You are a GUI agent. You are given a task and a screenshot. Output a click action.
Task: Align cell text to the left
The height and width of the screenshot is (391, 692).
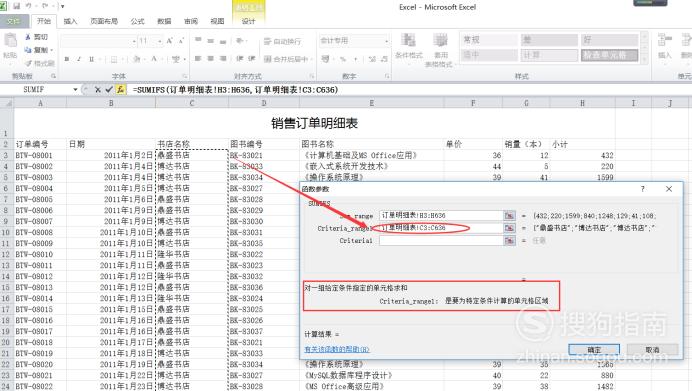coord(198,58)
